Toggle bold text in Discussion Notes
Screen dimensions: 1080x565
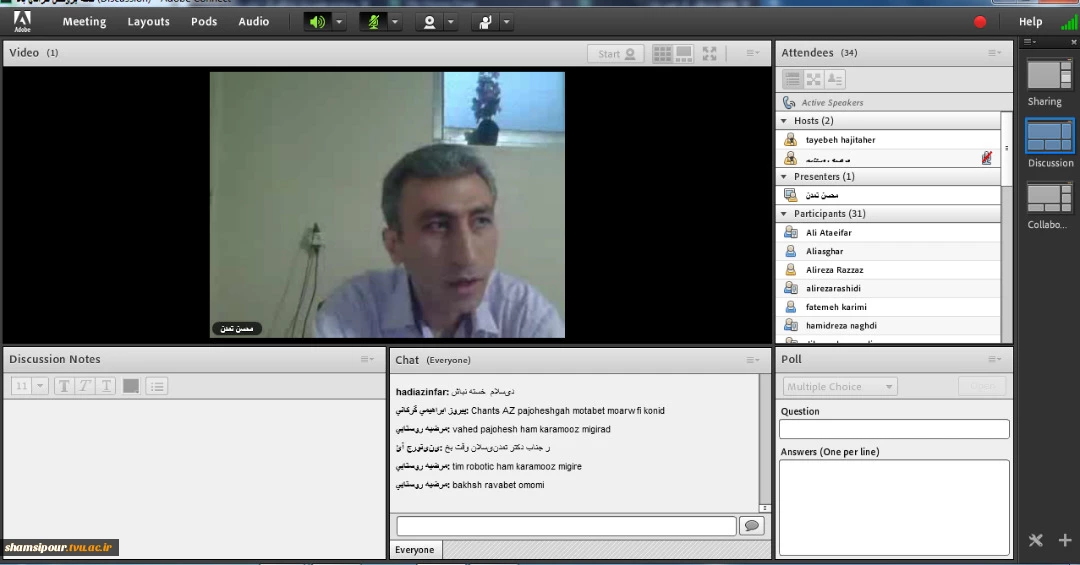click(x=63, y=386)
